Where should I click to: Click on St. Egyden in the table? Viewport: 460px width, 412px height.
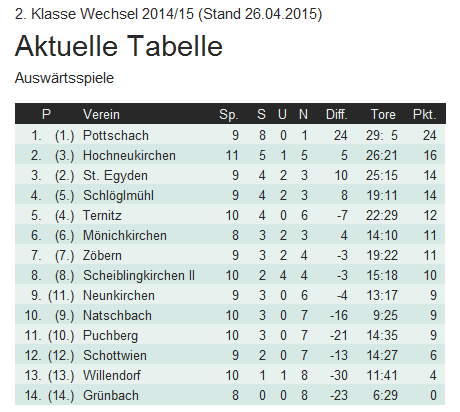[x=115, y=175]
